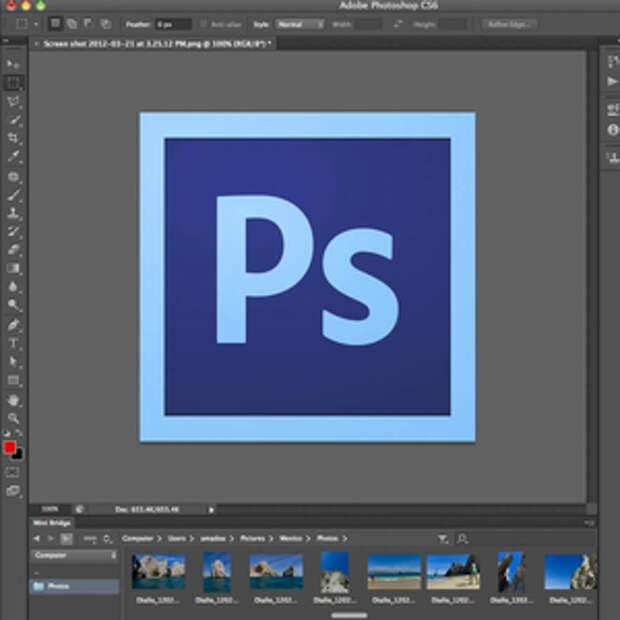Screen dimensions: 620x620
Task: Expand chevron after Pictures breadcrumb
Action: (x=271, y=539)
